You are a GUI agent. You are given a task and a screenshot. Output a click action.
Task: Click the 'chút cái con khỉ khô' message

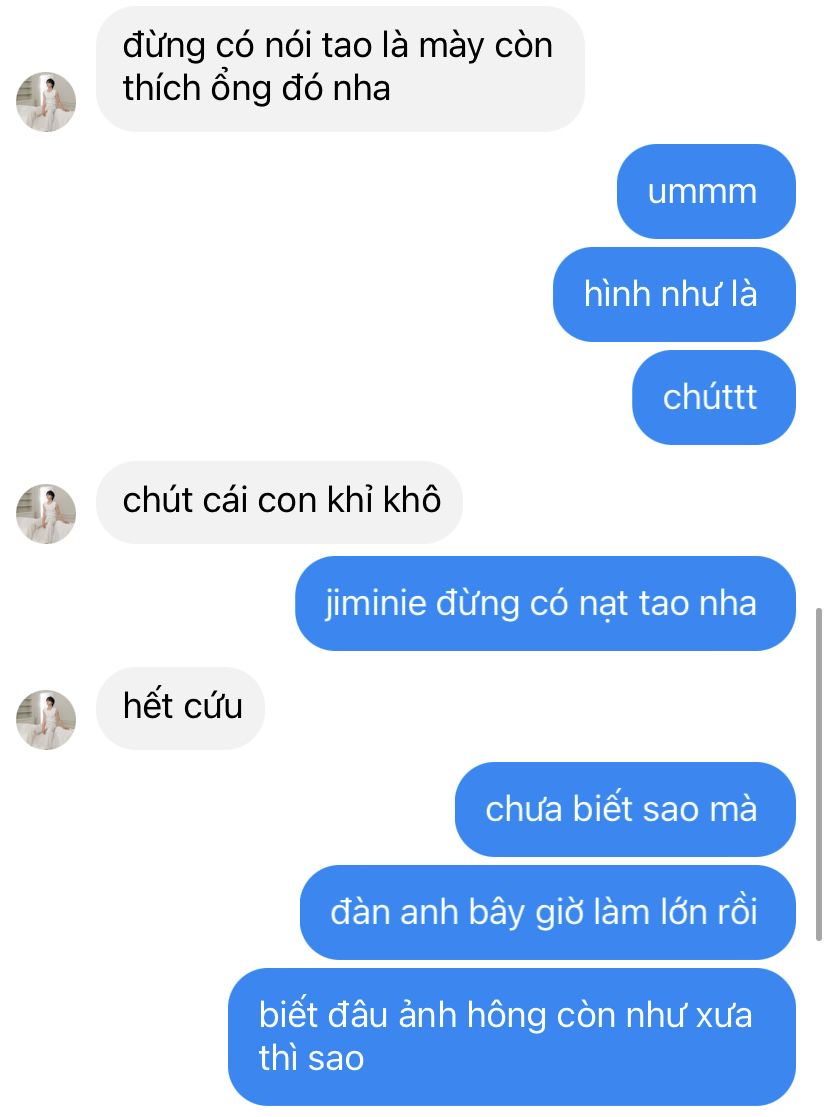click(279, 502)
